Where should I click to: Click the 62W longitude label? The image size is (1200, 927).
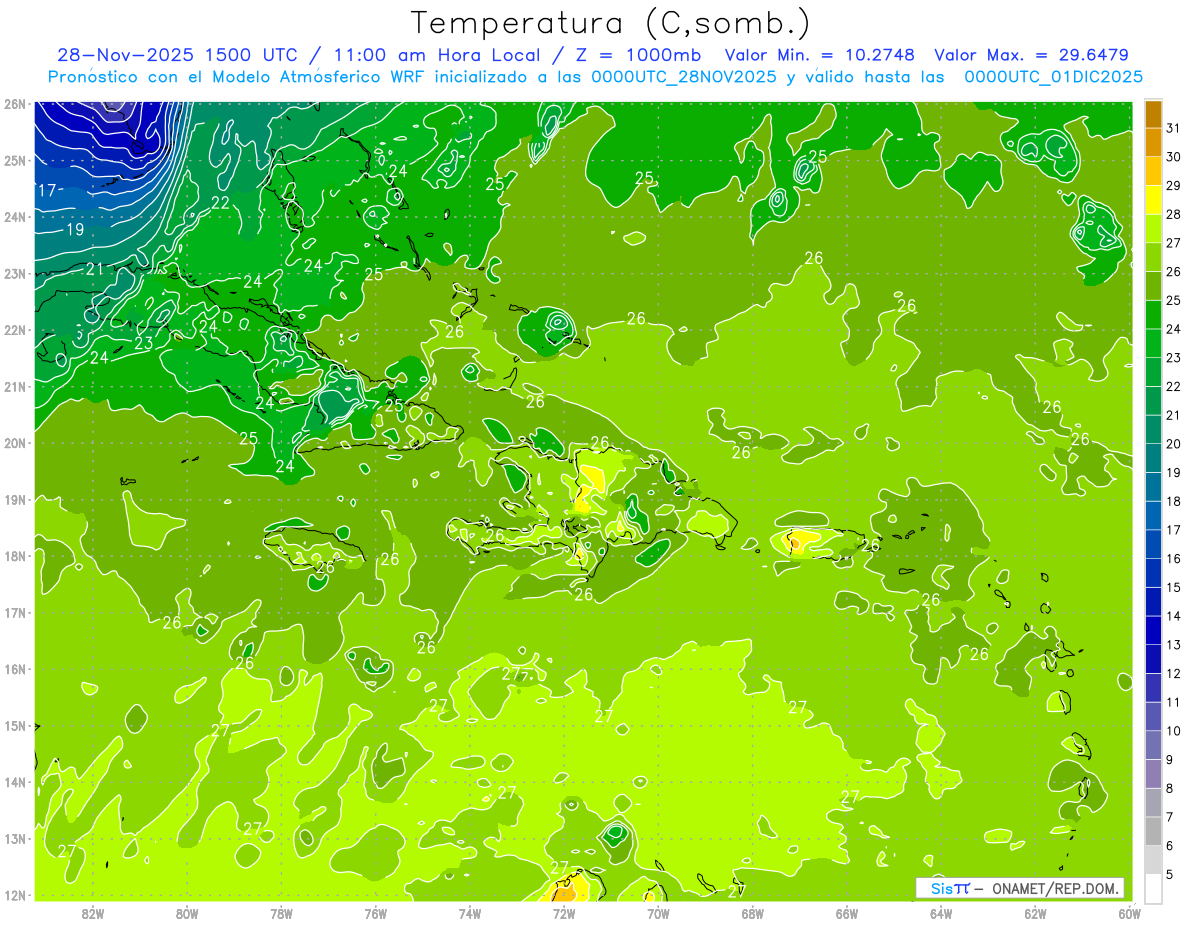click(x=1034, y=913)
